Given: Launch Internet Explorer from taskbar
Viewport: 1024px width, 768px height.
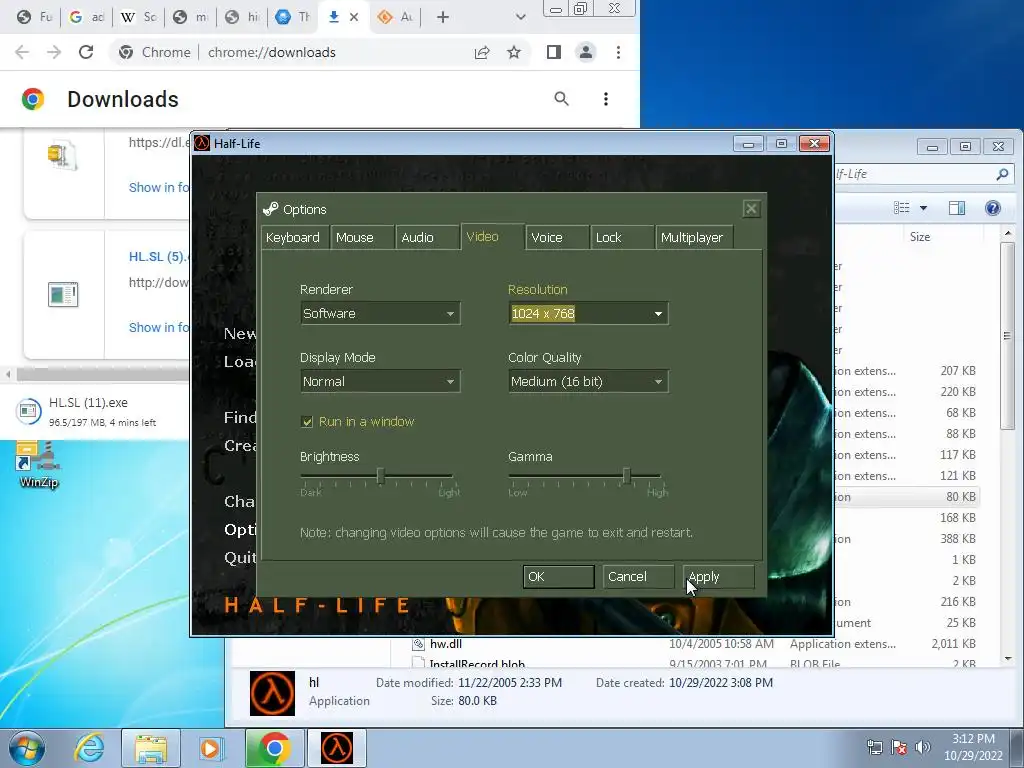Looking at the screenshot, I should (x=89, y=748).
